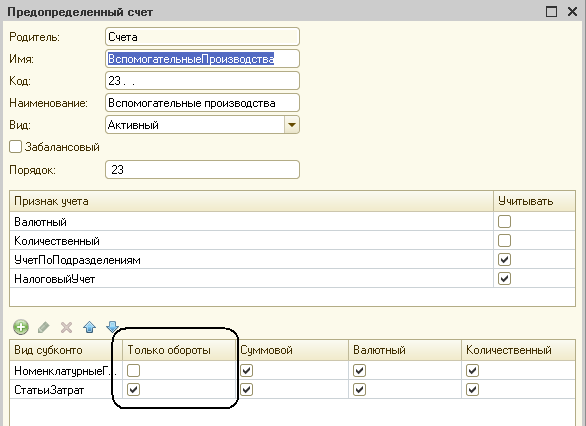Click the Порядок field containing 23
Image resolution: width=586 pixels, height=426 pixels.
coord(202,170)
